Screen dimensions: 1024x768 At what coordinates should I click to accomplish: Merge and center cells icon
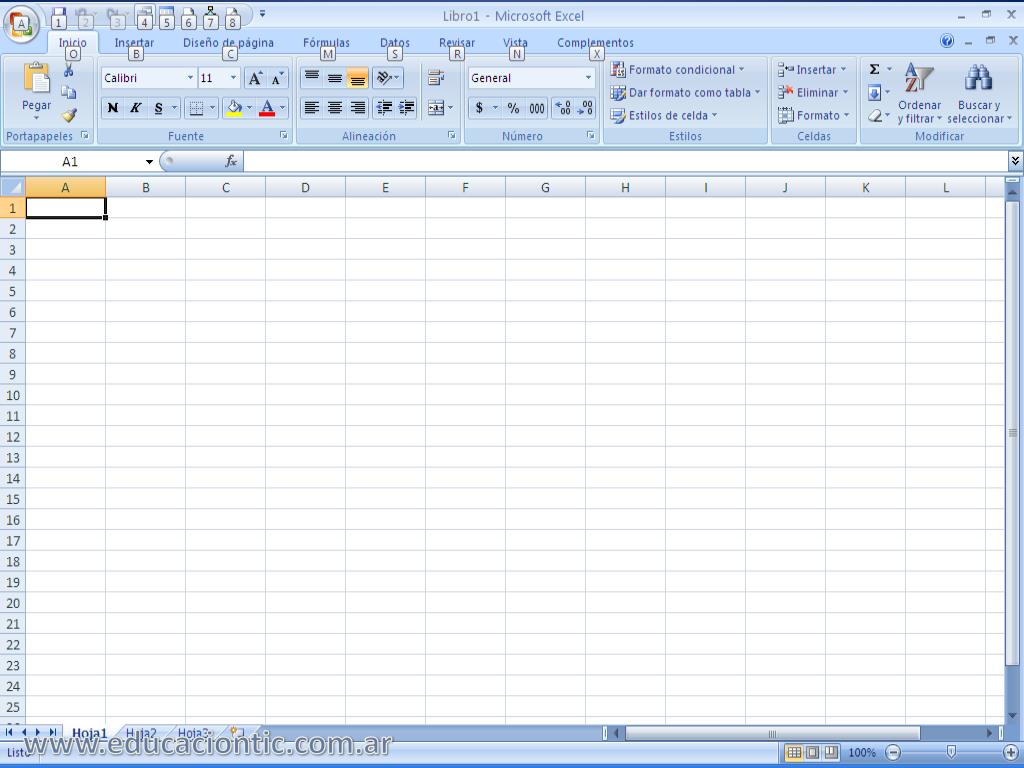click(x=436, y=108)
